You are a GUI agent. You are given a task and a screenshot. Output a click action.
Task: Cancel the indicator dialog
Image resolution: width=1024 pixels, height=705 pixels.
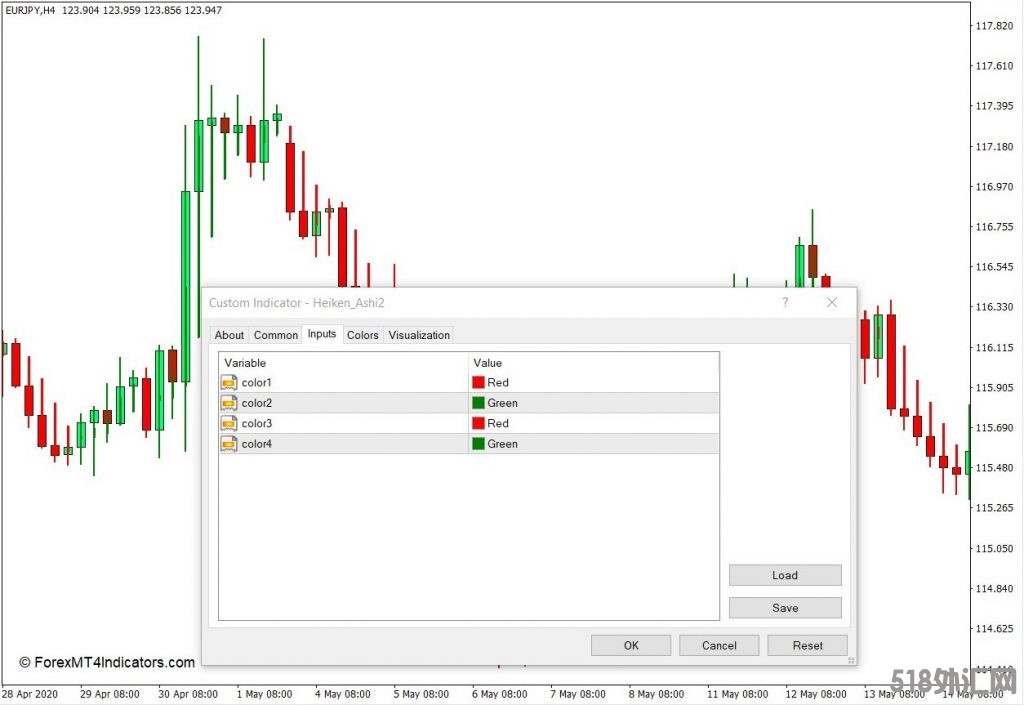(x=719, y=646)
